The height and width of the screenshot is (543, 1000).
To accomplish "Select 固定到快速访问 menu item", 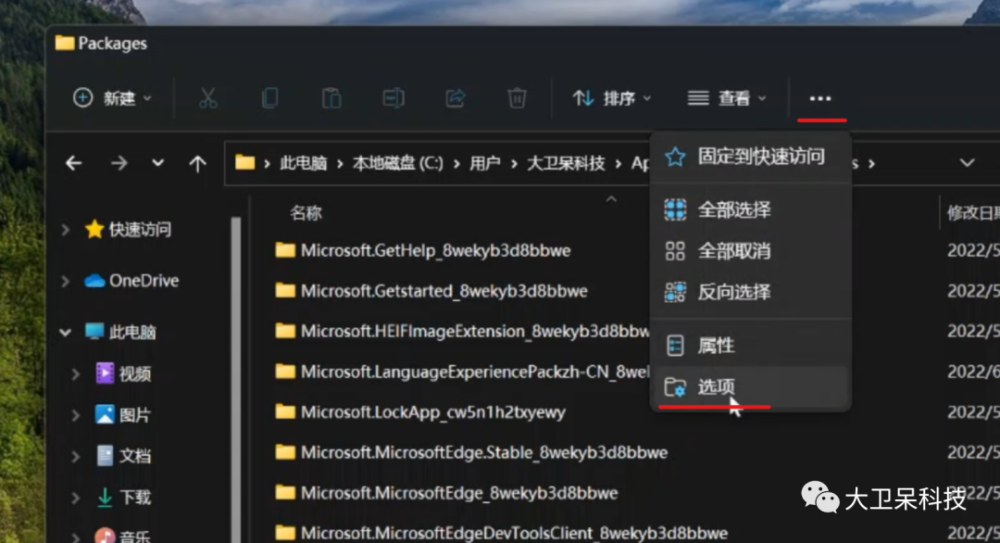I will tap(751, 156).
